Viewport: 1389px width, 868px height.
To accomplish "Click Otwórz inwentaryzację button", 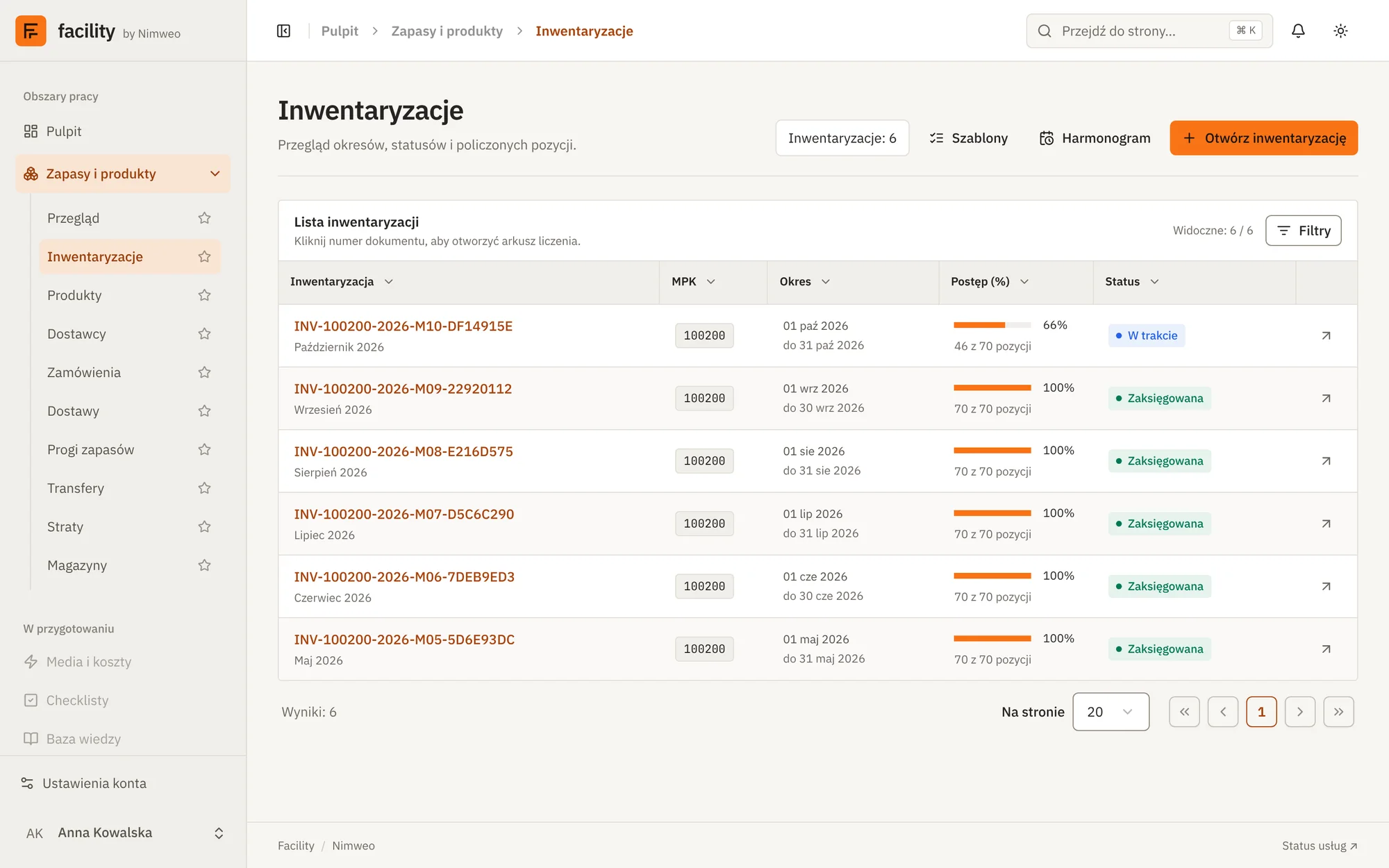I will [x=1263, y=138].
